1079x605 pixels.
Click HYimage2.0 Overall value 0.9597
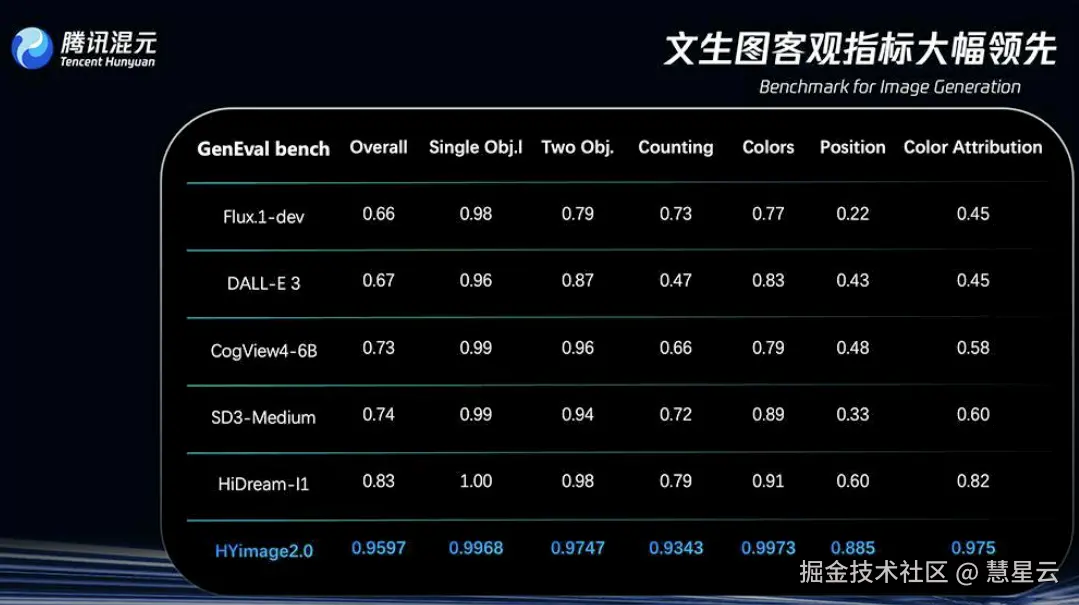[x=378, y=549]
